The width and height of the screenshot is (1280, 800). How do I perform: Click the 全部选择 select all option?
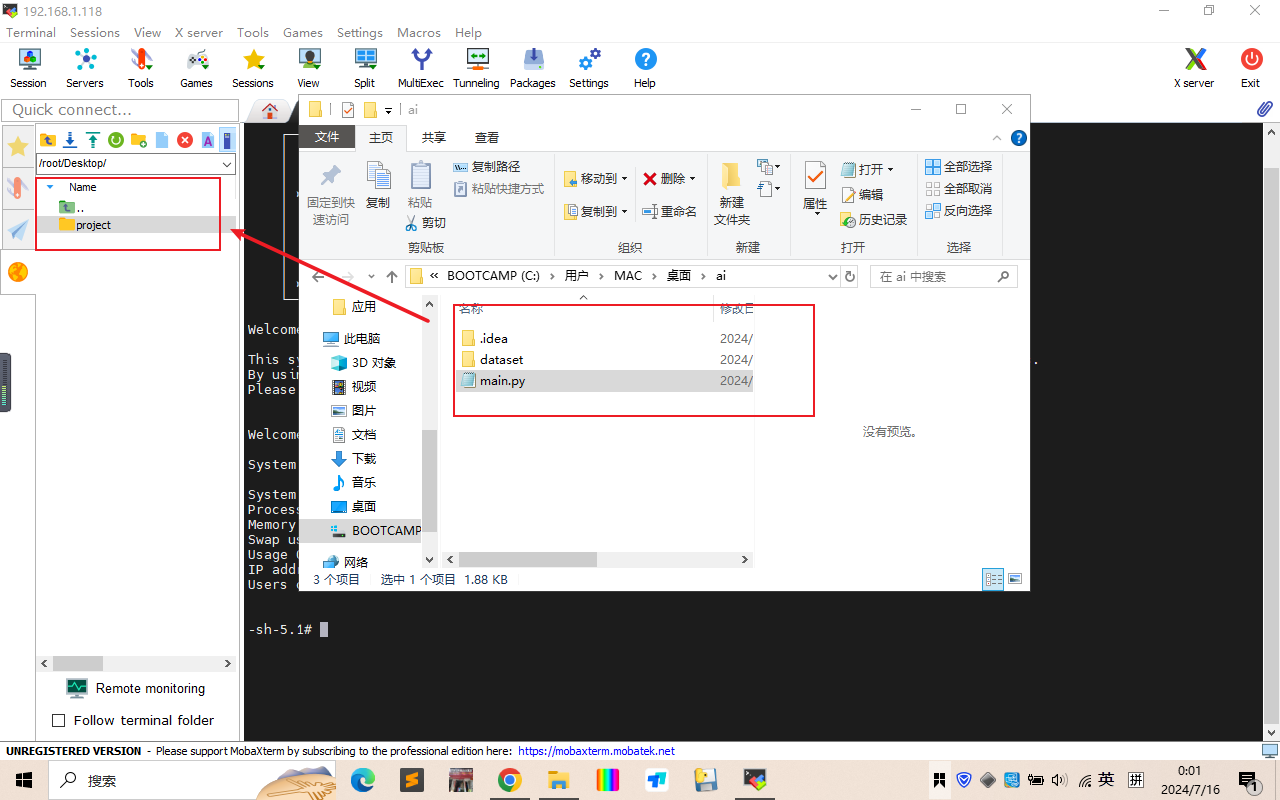[958, 167]
